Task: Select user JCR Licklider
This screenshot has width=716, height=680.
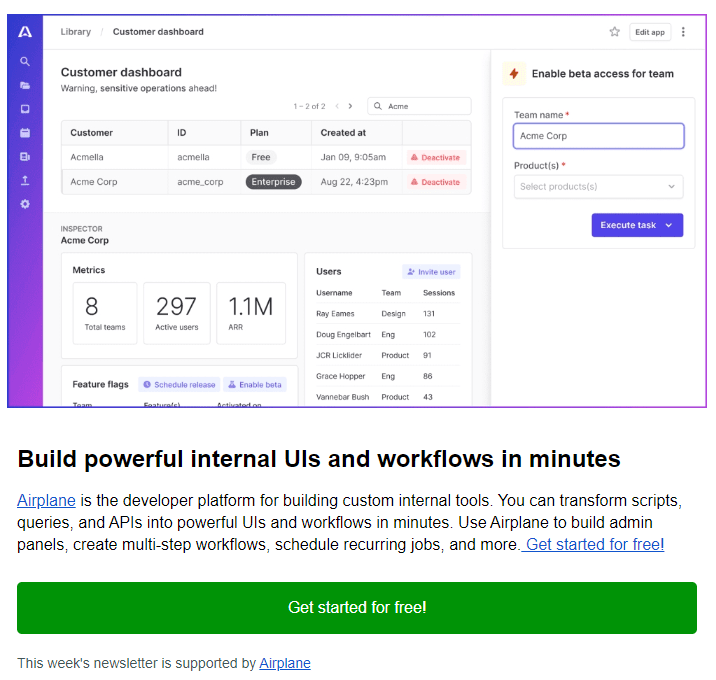Action: pyautogui.click(x=339, y=355)
